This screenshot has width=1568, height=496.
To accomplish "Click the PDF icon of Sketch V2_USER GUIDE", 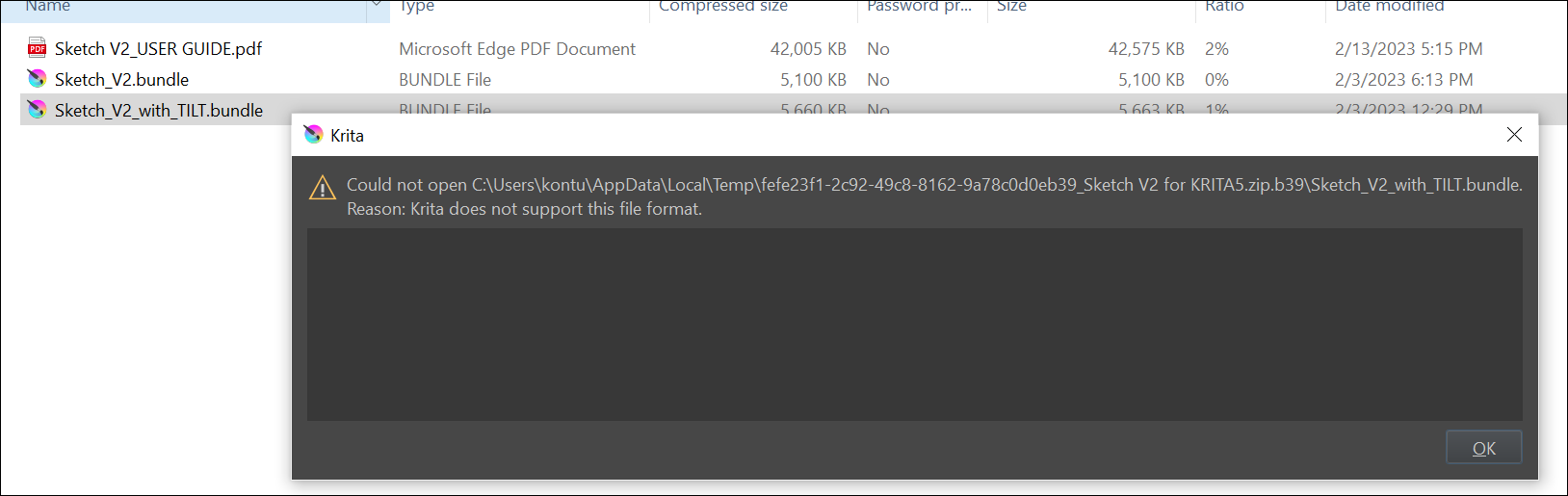I will click(38, 48).
